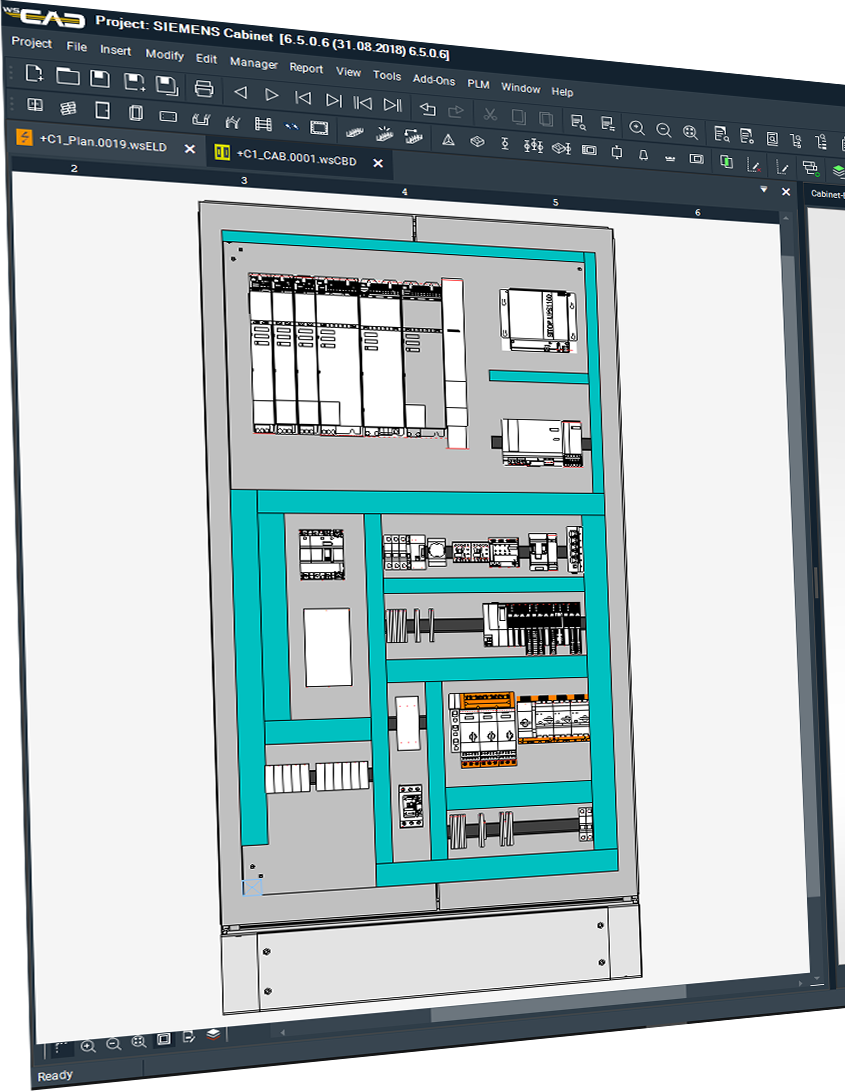This screenshot has width=845, height=1091.
Task: Print the current page with the printer icon
Action: pos(204,88)
